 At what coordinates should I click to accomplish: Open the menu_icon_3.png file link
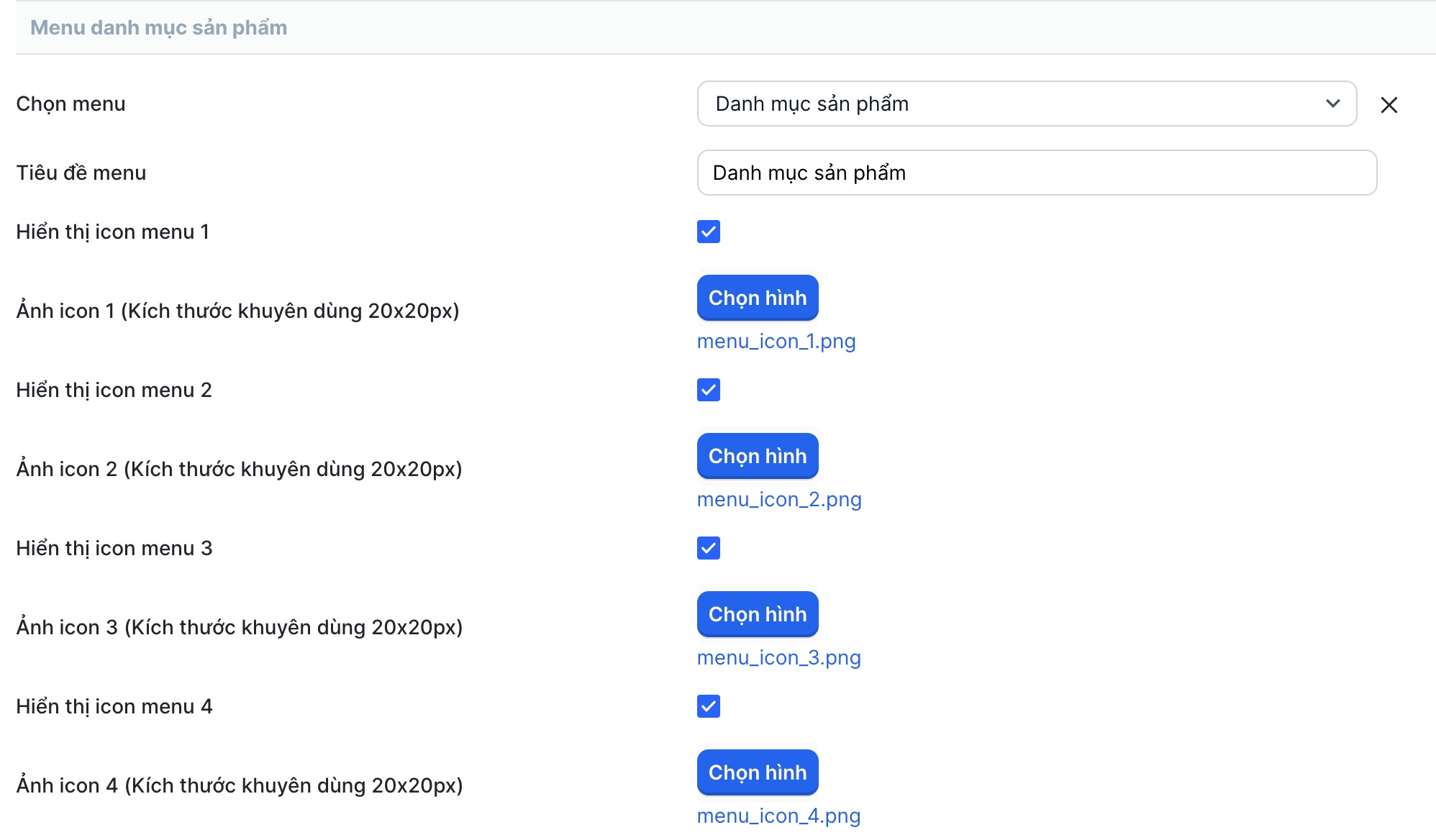778,657
